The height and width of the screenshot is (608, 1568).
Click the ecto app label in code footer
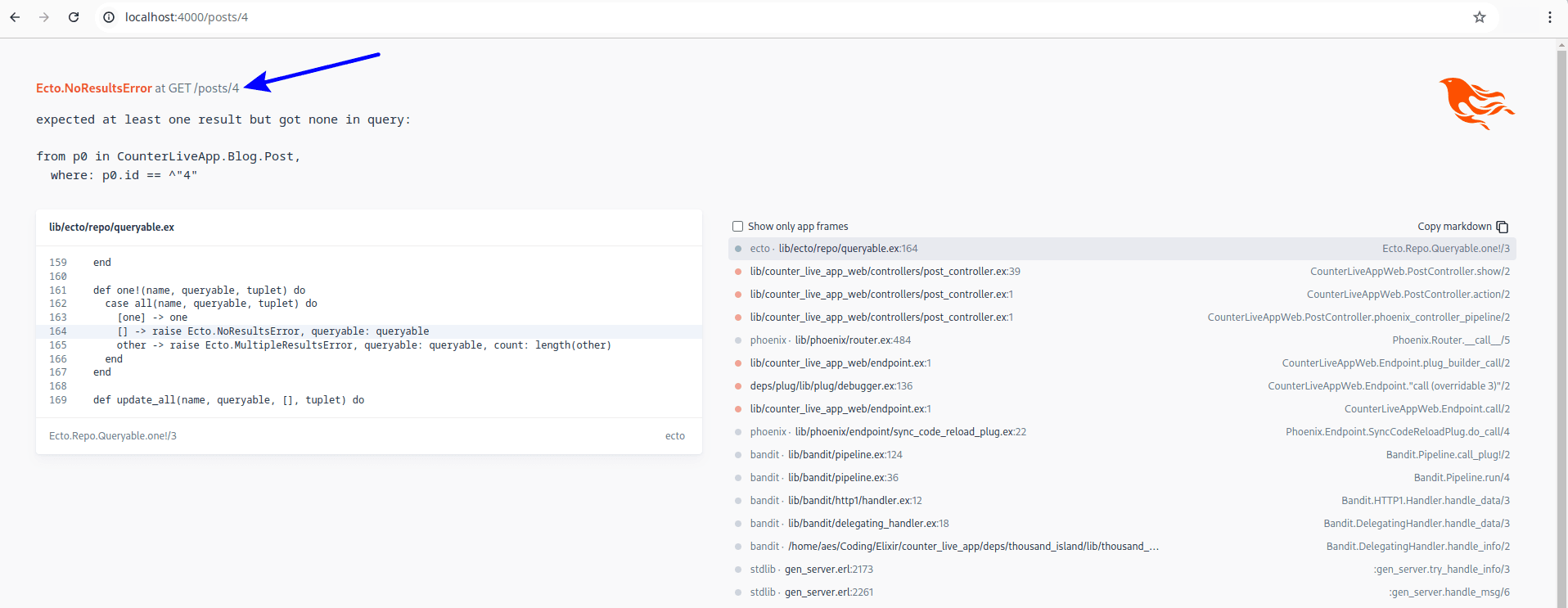click(675, 436)
